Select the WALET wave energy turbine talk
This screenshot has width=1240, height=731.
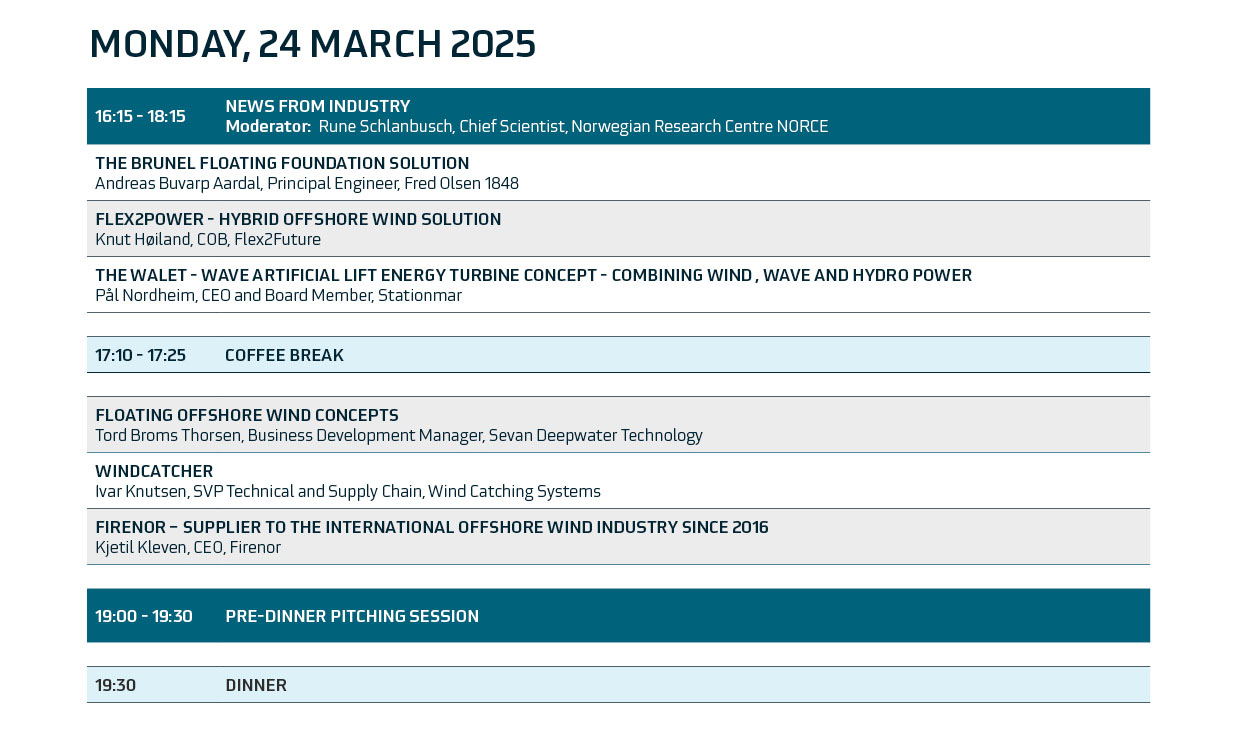click(533, 275)
